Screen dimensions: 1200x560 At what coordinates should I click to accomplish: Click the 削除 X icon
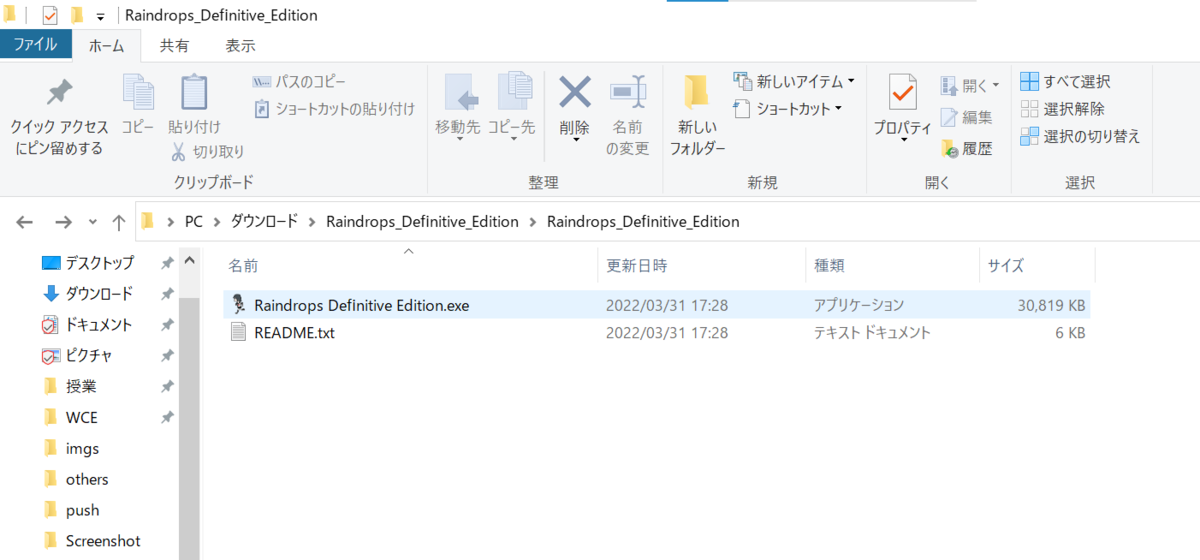pyautogui.click(x=574, y=92)
